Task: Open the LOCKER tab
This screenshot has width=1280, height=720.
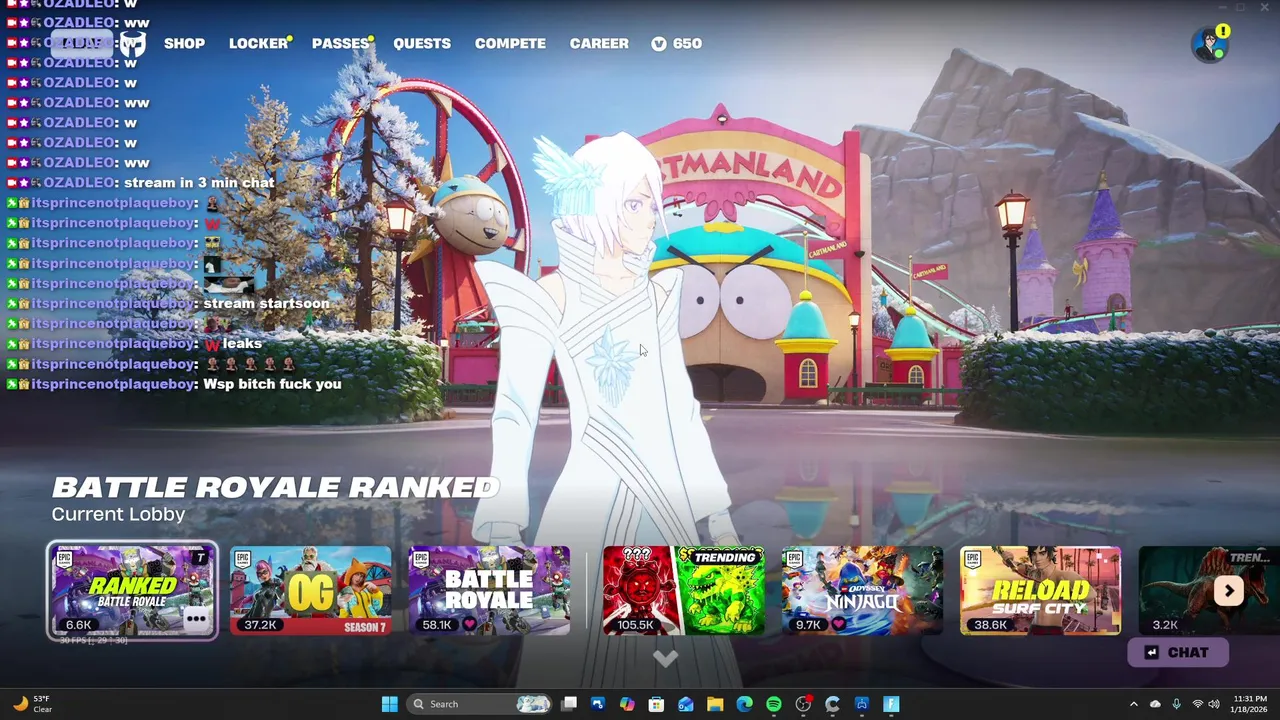Action: (x=259, y=43)
